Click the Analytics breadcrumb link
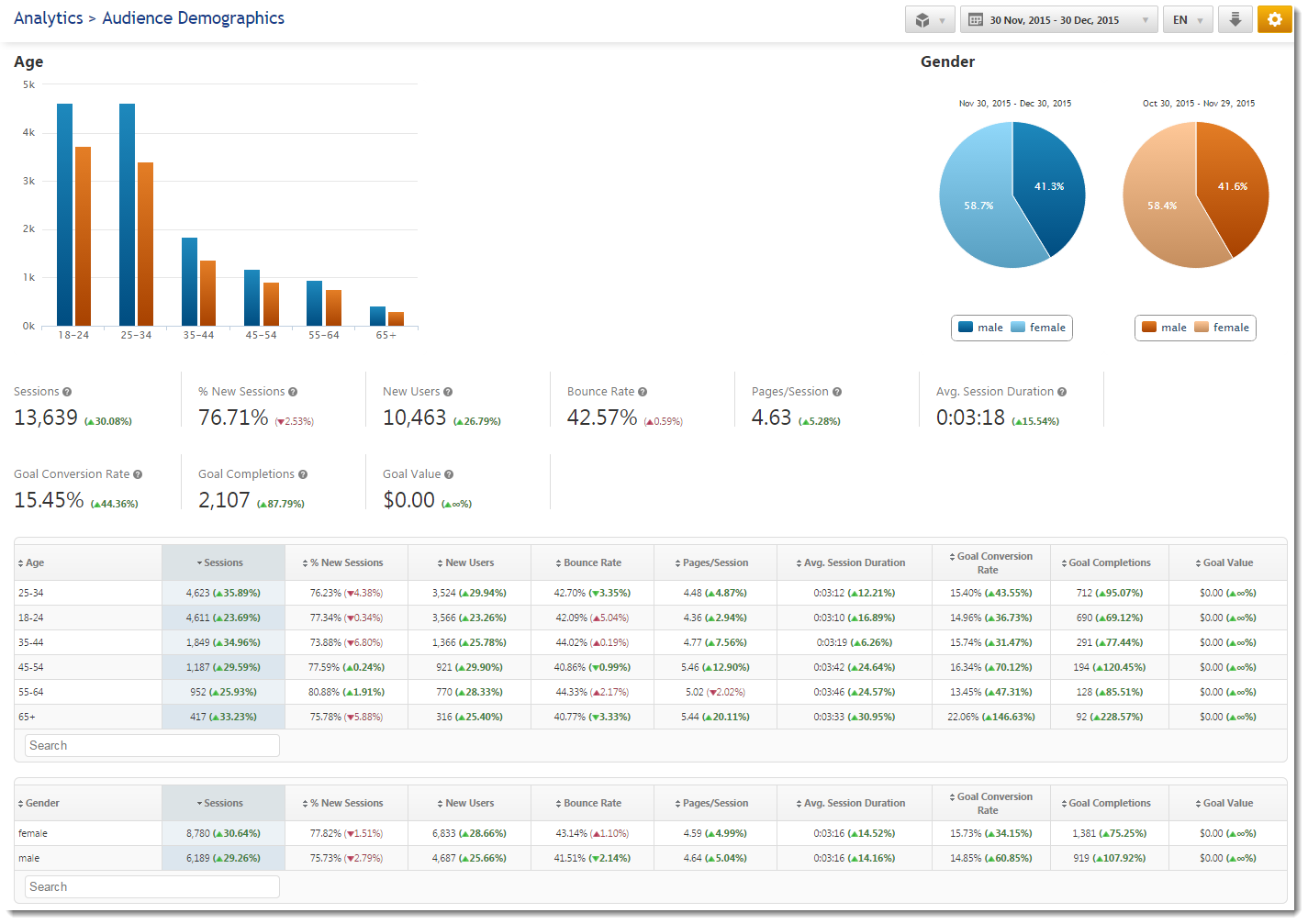Screen dimensions: 1308x924 click(48, 18)
